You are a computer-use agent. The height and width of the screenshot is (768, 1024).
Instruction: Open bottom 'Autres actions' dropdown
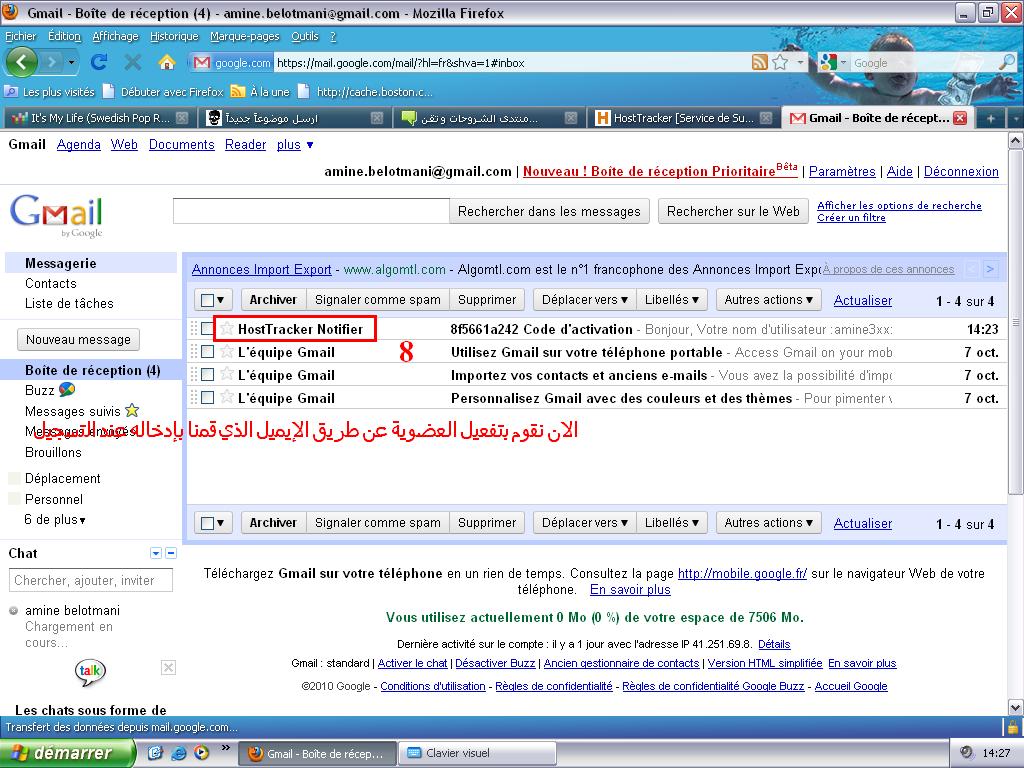tap(768, 523)
